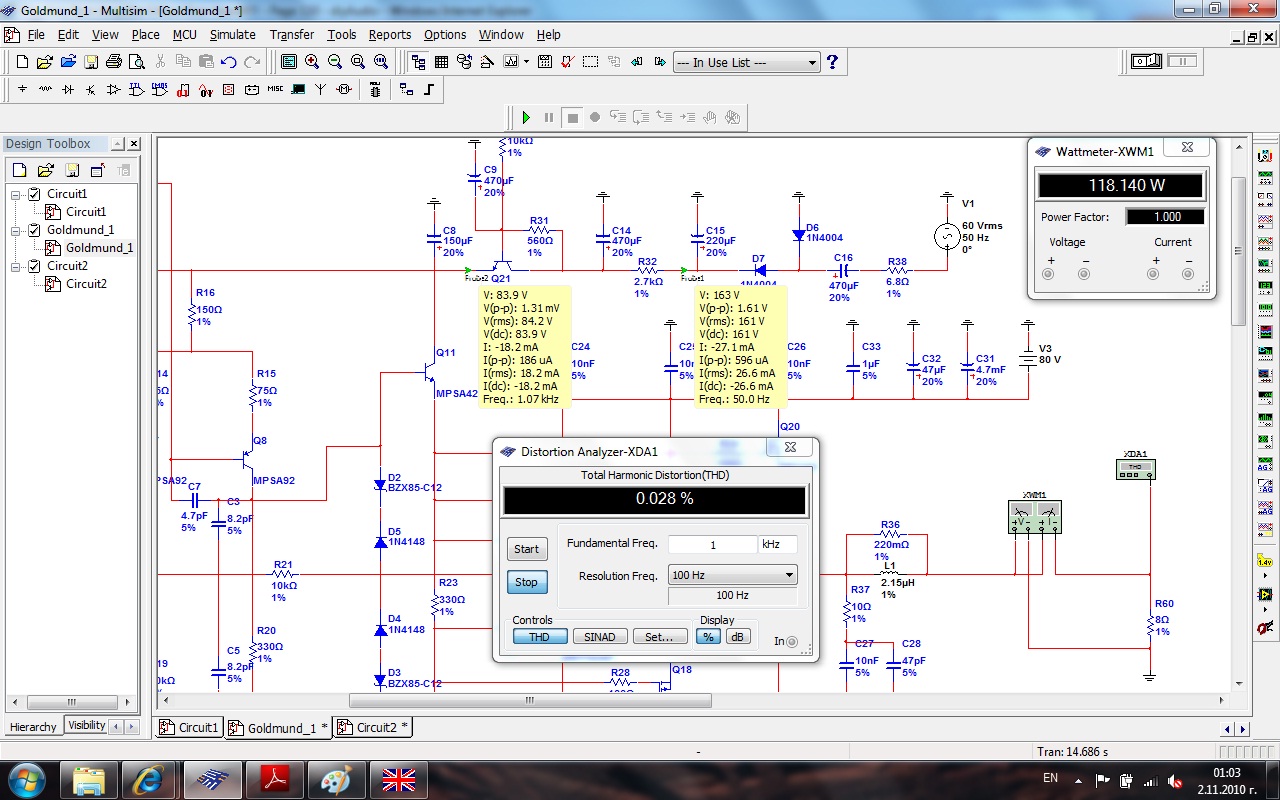Open the In Use List dropdown
This screenshot has width=1280, height=800.
pos(746,63)
